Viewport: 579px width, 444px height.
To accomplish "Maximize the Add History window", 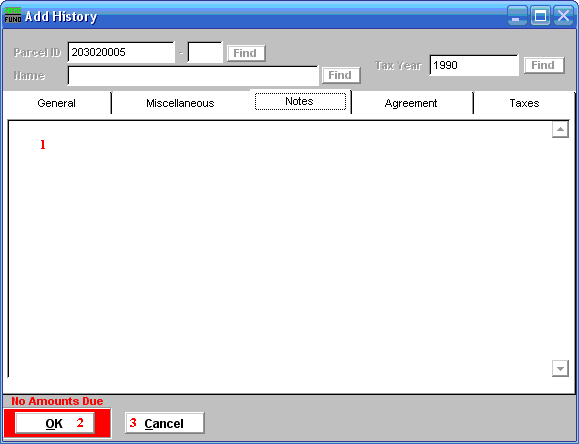I will tap(540, 16).
